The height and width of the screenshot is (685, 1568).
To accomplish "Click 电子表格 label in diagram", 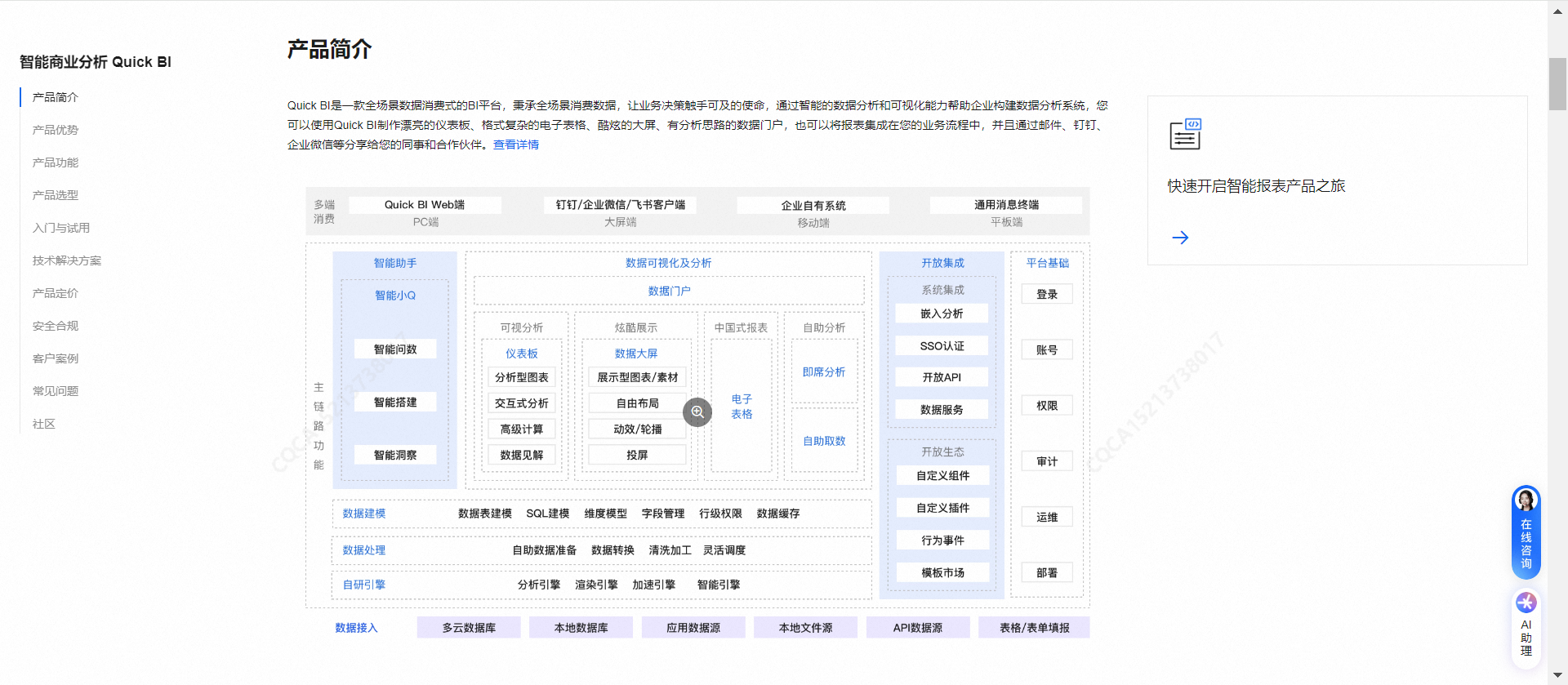I will (742, 407).
